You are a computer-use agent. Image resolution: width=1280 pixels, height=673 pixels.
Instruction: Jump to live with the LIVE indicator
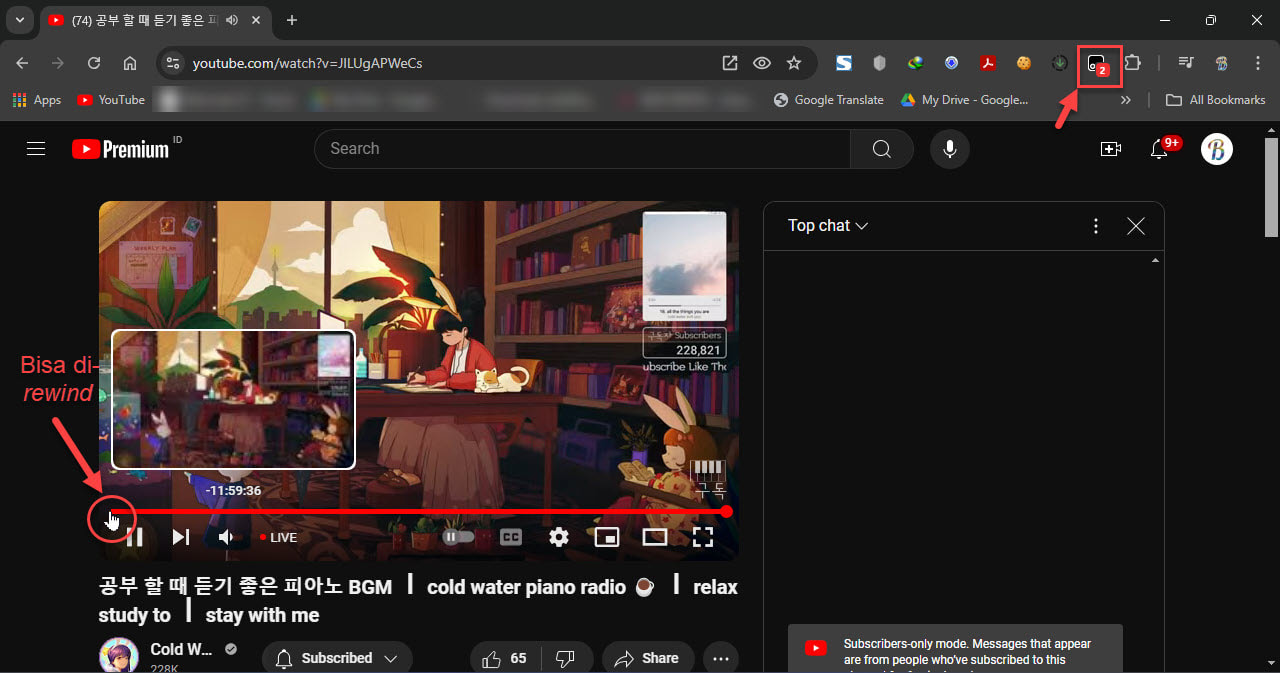(x=279, y=537)
